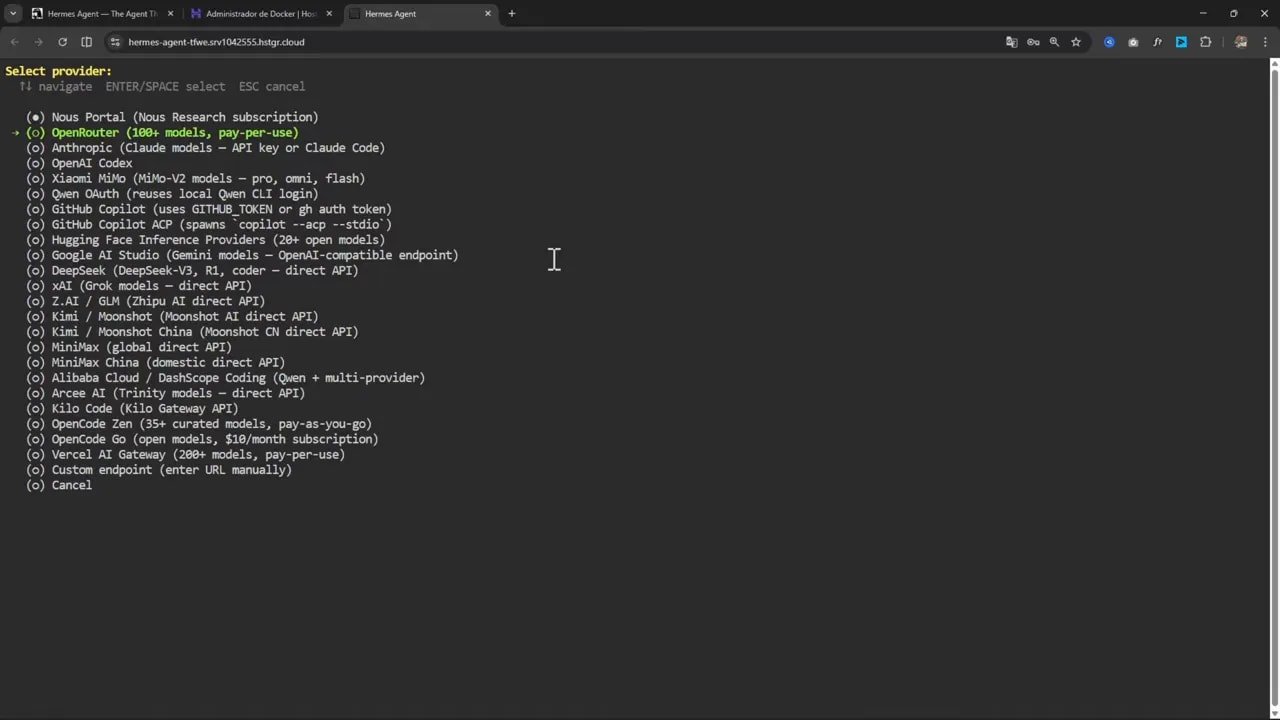The image size is (1280, 720).
Task: Choose DeepSeek direct API option
Action: (192, 271)
